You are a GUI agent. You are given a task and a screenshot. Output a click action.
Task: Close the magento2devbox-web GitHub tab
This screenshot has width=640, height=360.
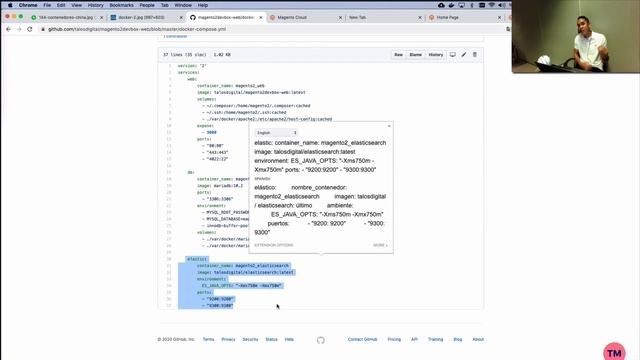[x=261, y=18]
